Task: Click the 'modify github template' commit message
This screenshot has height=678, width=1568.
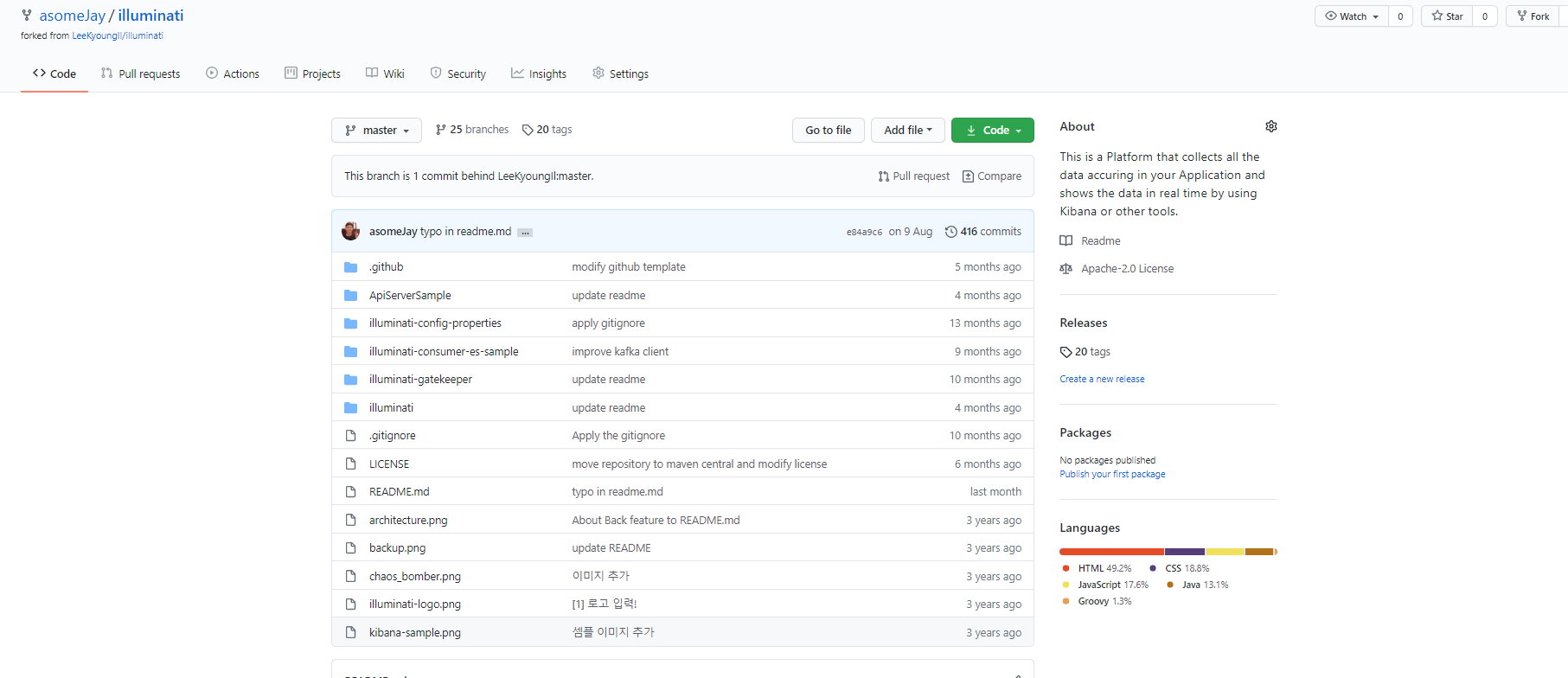Action: point(629,267)
